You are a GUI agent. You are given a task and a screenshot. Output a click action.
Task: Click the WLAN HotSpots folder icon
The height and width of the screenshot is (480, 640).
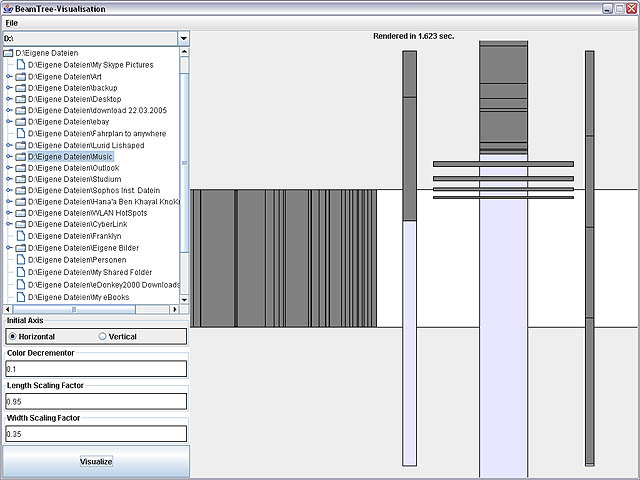pyautogui.click(x=20, y=213)
